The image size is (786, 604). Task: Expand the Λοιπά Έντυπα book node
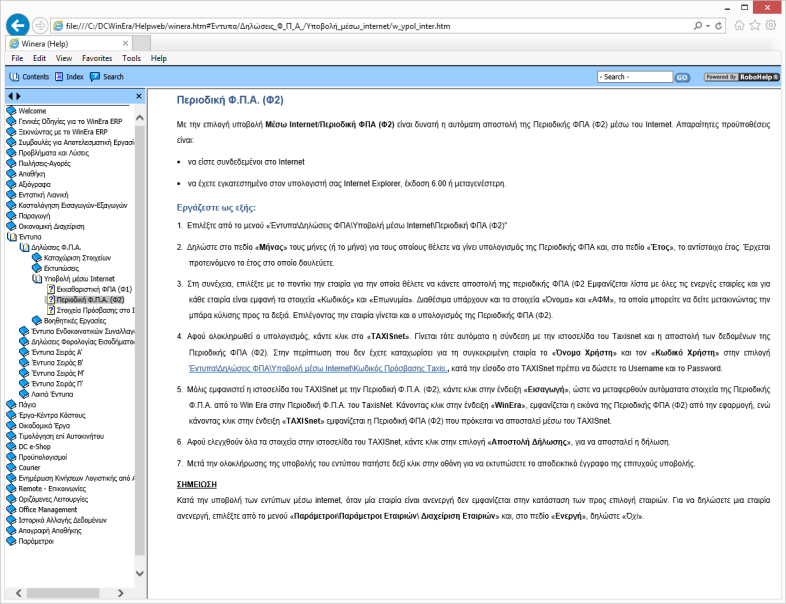click(x=24, y=394)
